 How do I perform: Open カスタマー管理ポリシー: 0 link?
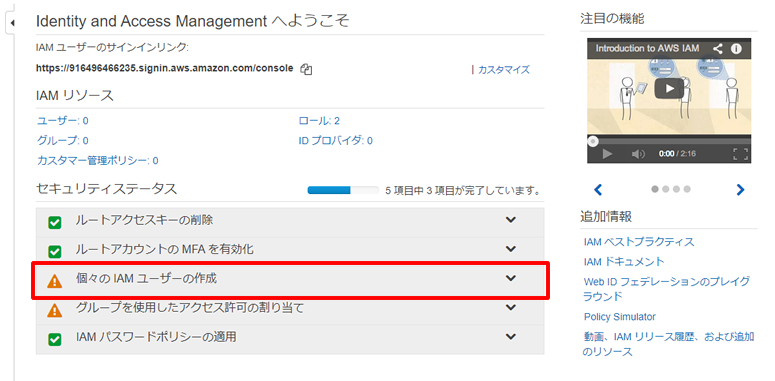[98, 161]
